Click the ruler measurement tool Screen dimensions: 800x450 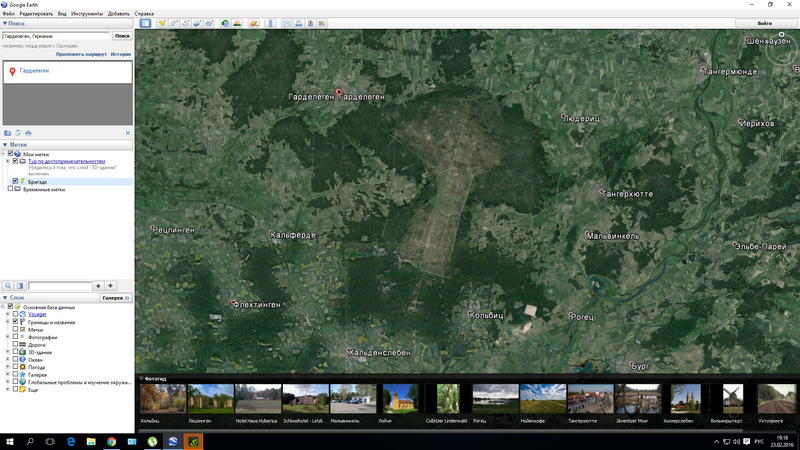[270, 22]
